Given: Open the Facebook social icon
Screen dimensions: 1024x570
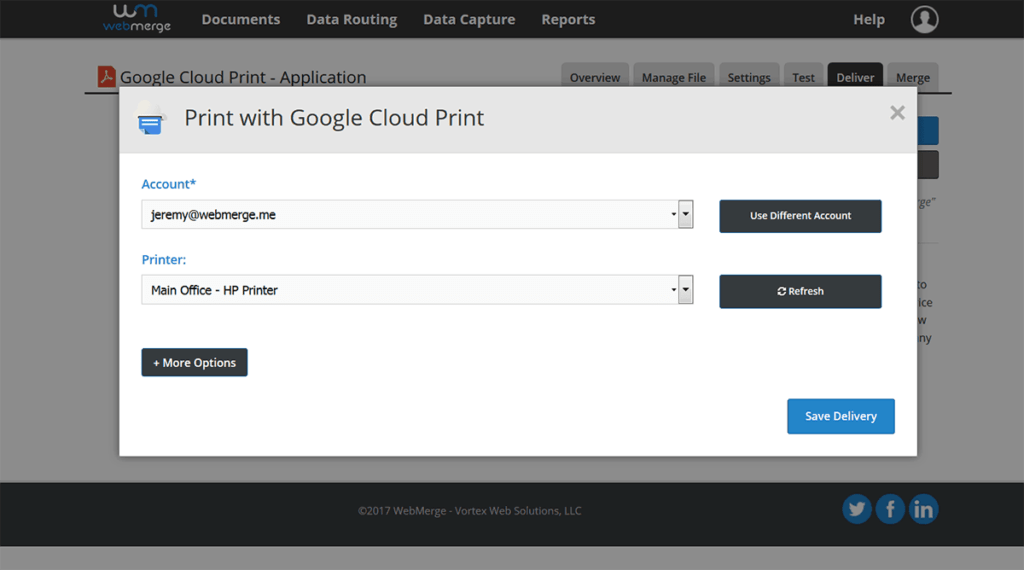Looking at the screenshot, I should coord(889,509).
